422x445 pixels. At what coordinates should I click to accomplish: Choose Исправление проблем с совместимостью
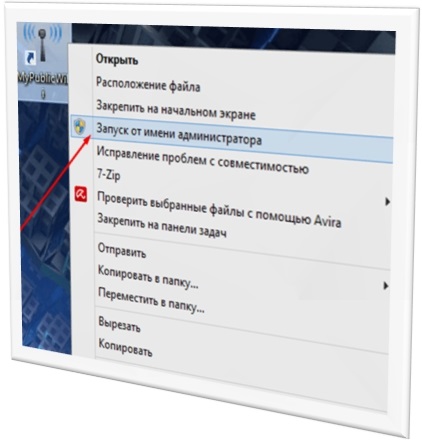pos(203,160)
